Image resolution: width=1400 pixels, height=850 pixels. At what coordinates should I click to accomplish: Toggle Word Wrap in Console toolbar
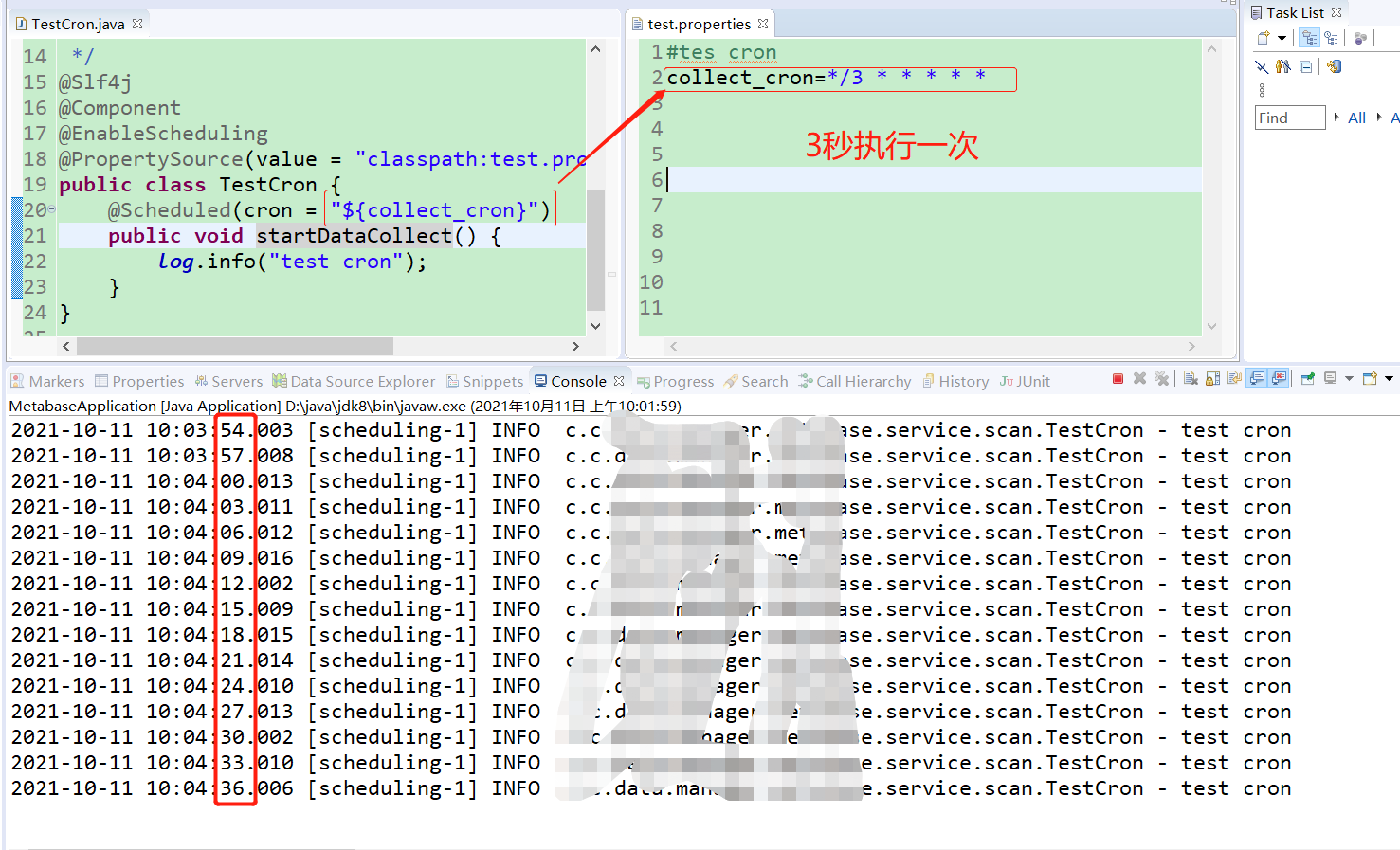pyautogui.click(x=1234, y=378)
